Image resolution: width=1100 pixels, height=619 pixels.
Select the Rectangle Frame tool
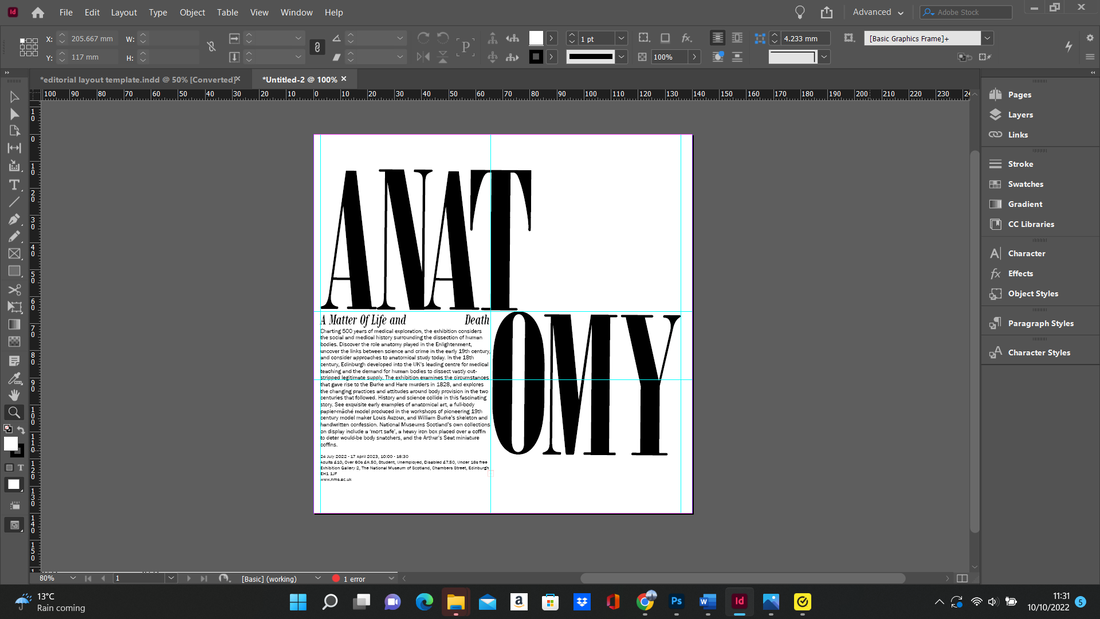(14, 254)
